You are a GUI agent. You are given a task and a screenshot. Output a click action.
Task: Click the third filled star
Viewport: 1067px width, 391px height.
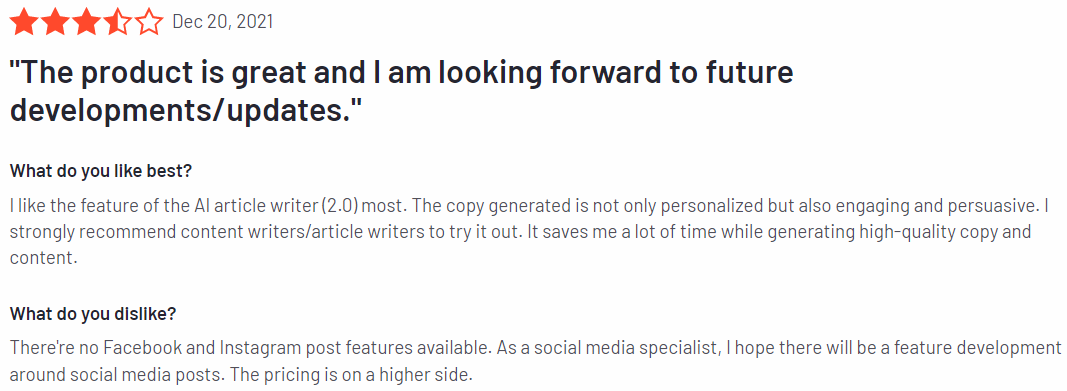tap(86, 22)
